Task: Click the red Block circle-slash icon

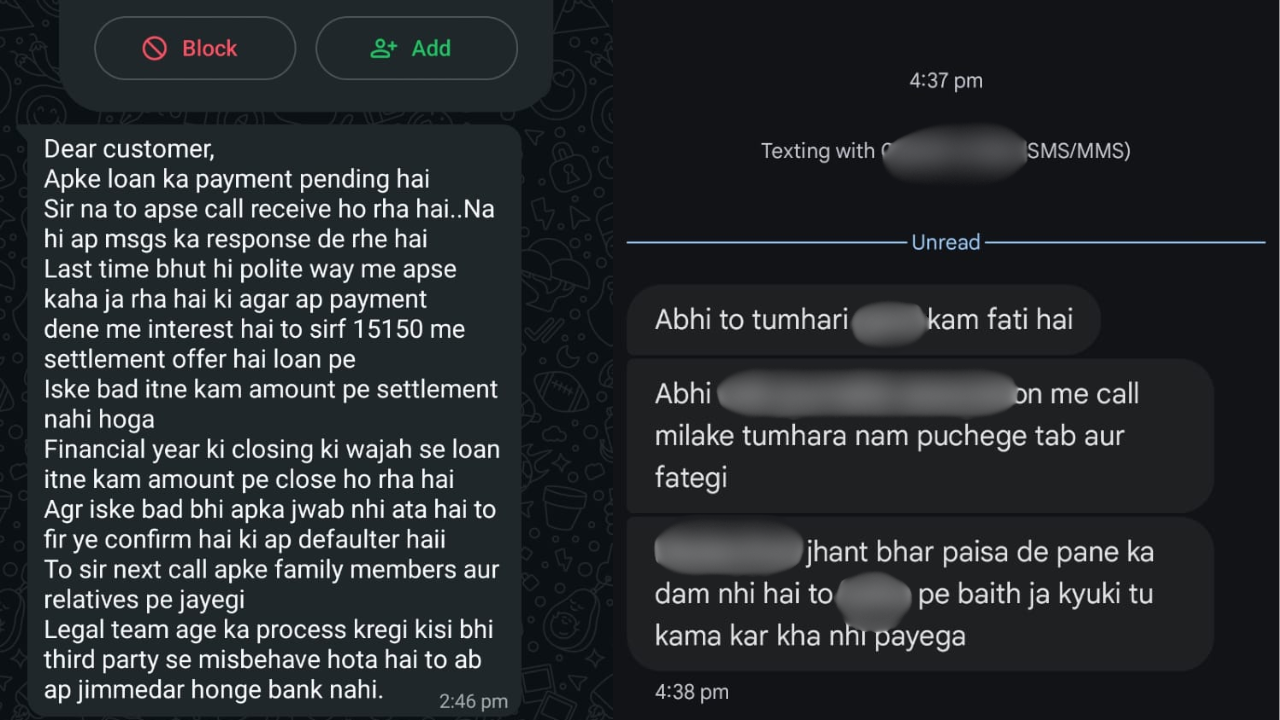Action: 155,48
